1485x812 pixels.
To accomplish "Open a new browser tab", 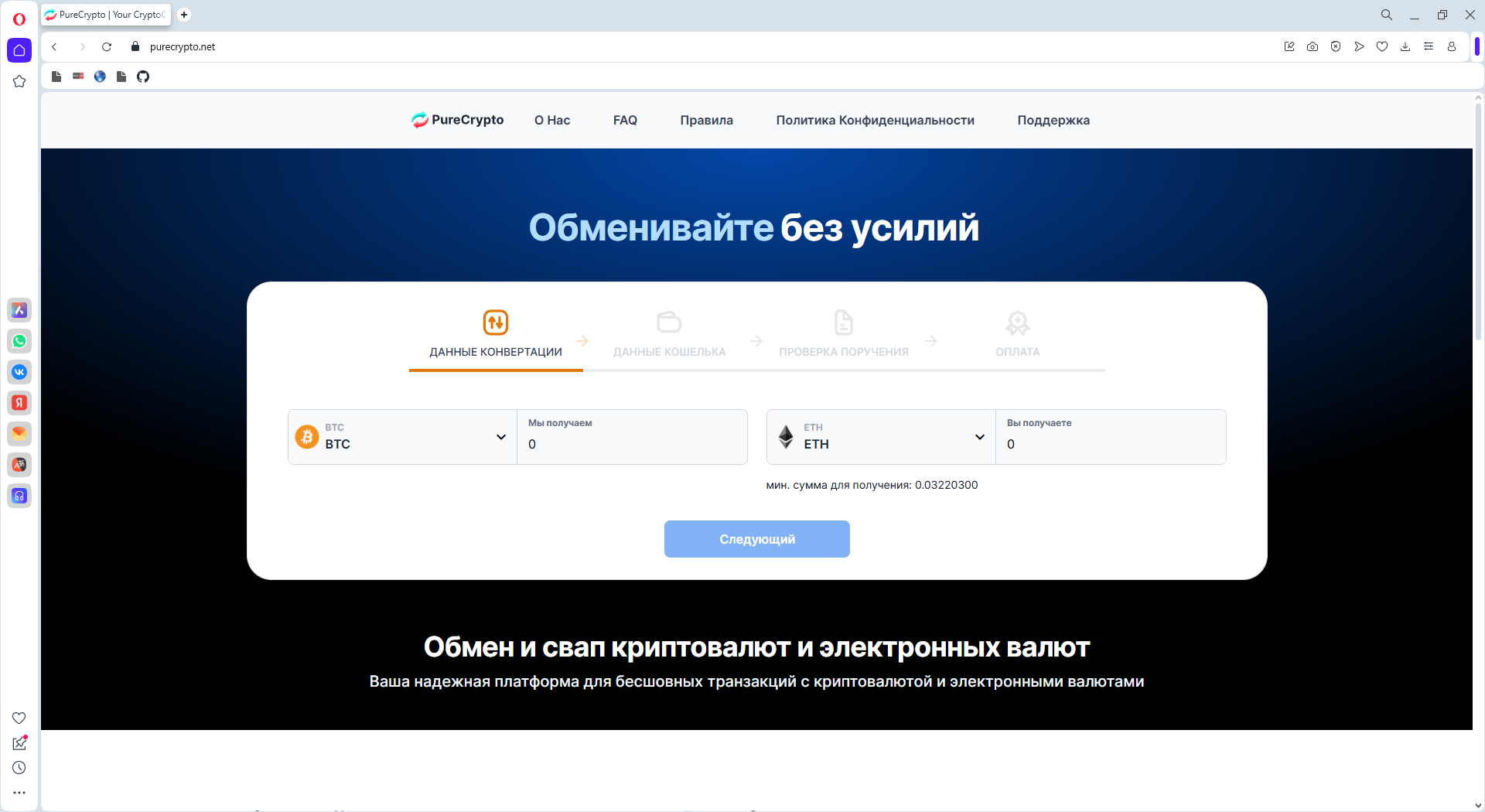I will tap(184, 15).
